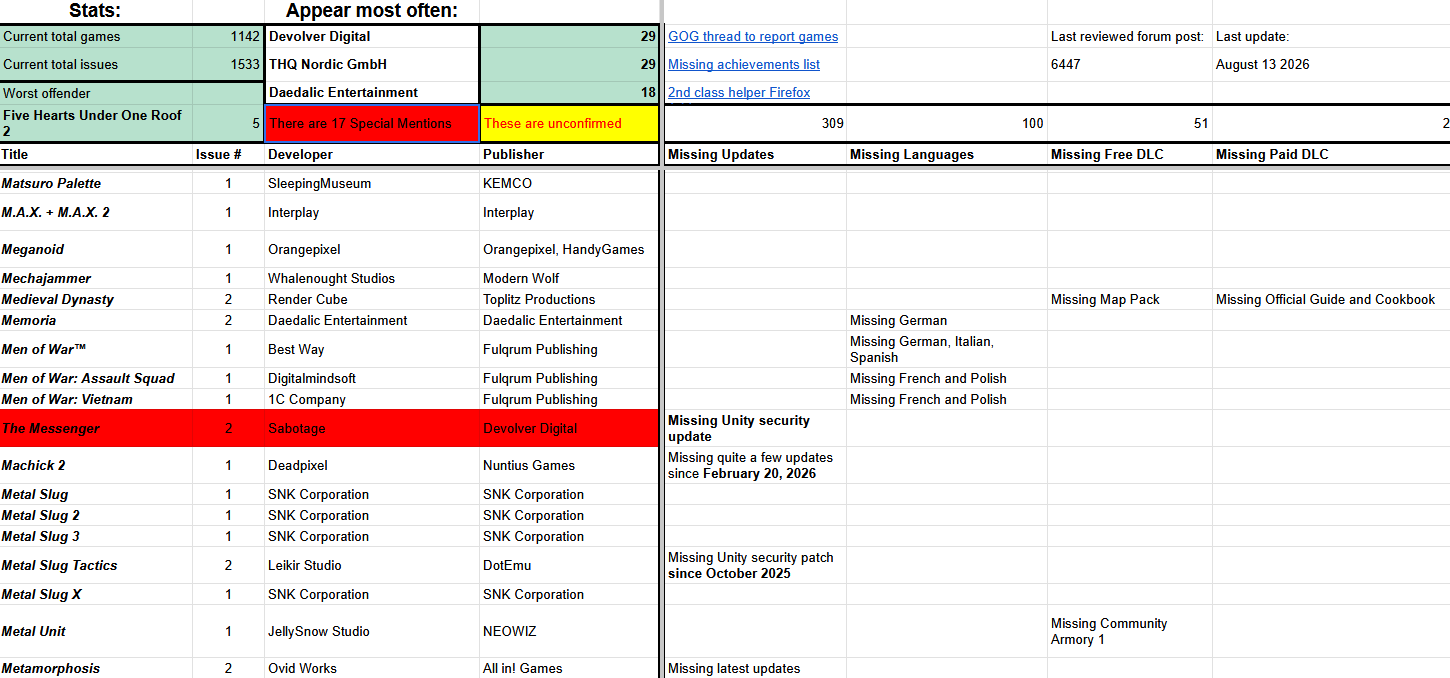Screen dimensions: 1450x678
Task: Select the 'Men of War™' title cell
Action: coord(96,350)
